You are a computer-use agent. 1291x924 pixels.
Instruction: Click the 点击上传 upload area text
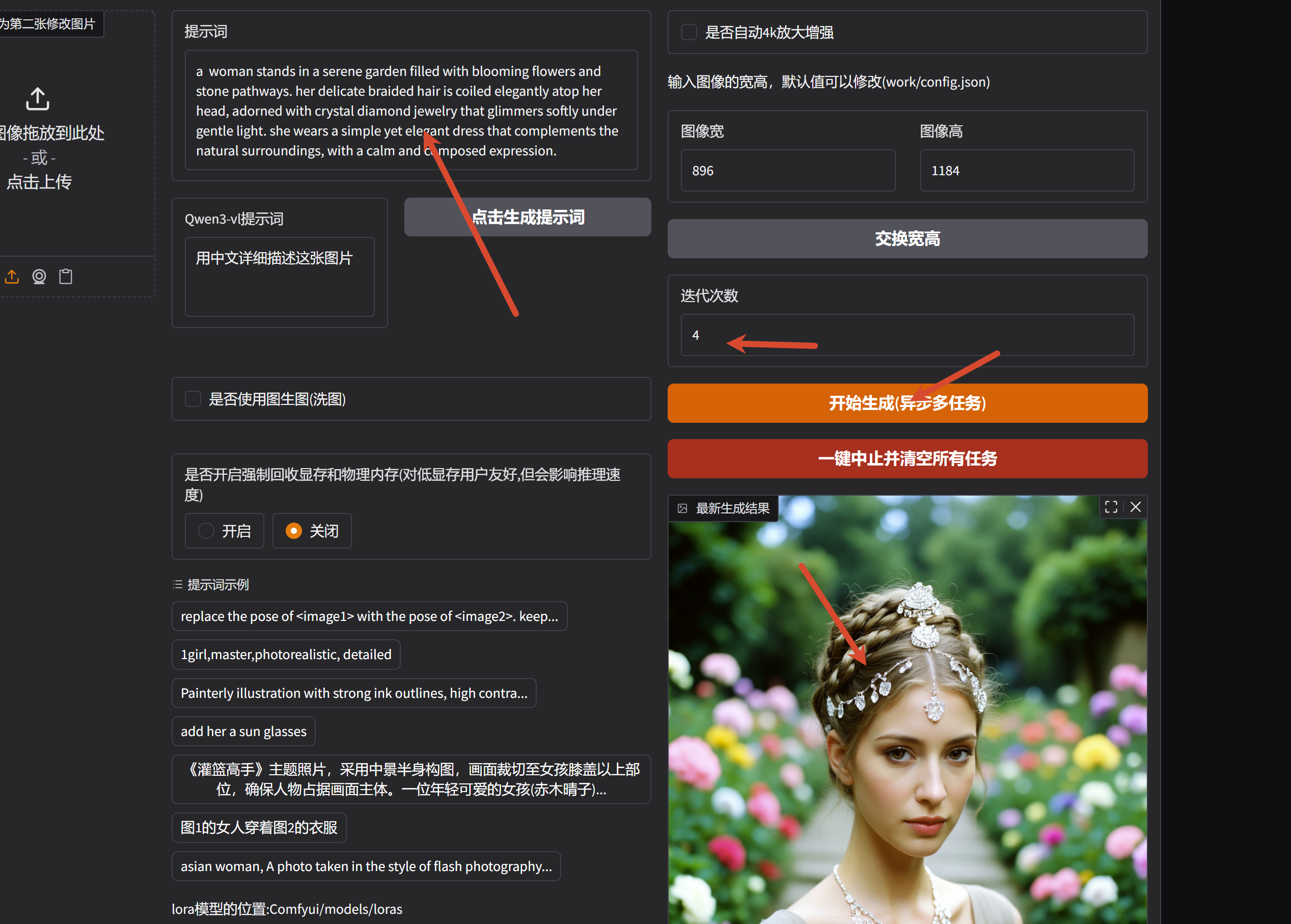point(39,182)
